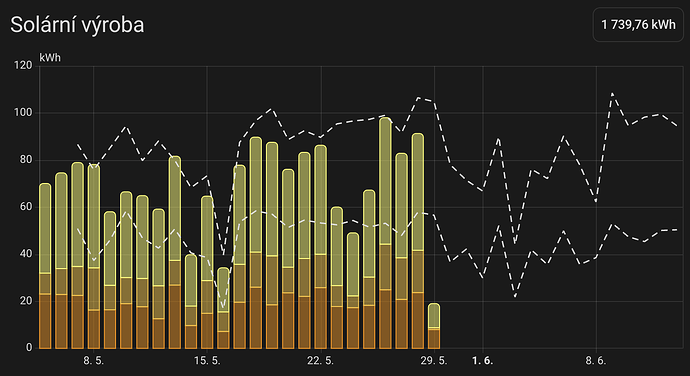The height and width of the screenshot is (376, 690).
Task: Click the 0 y-axis label
Action: 29,347
